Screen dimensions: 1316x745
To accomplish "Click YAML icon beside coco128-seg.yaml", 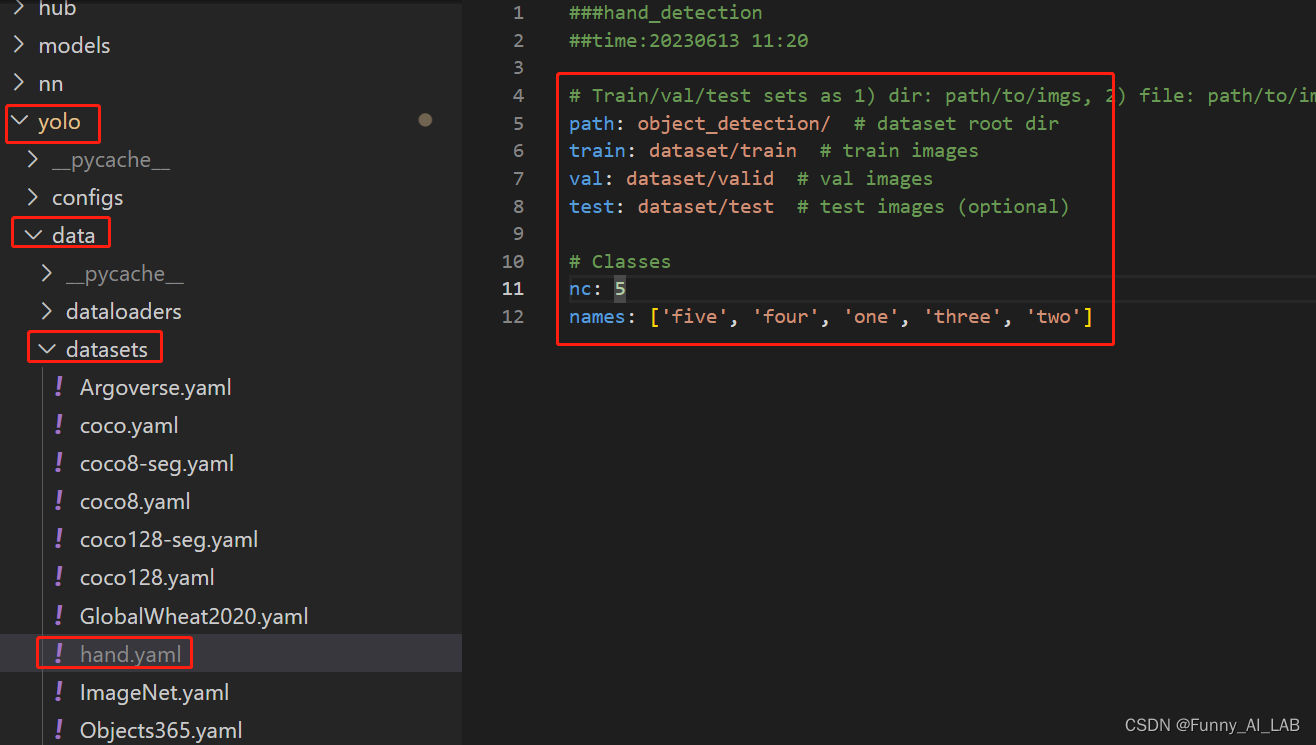I will [59, 540].
